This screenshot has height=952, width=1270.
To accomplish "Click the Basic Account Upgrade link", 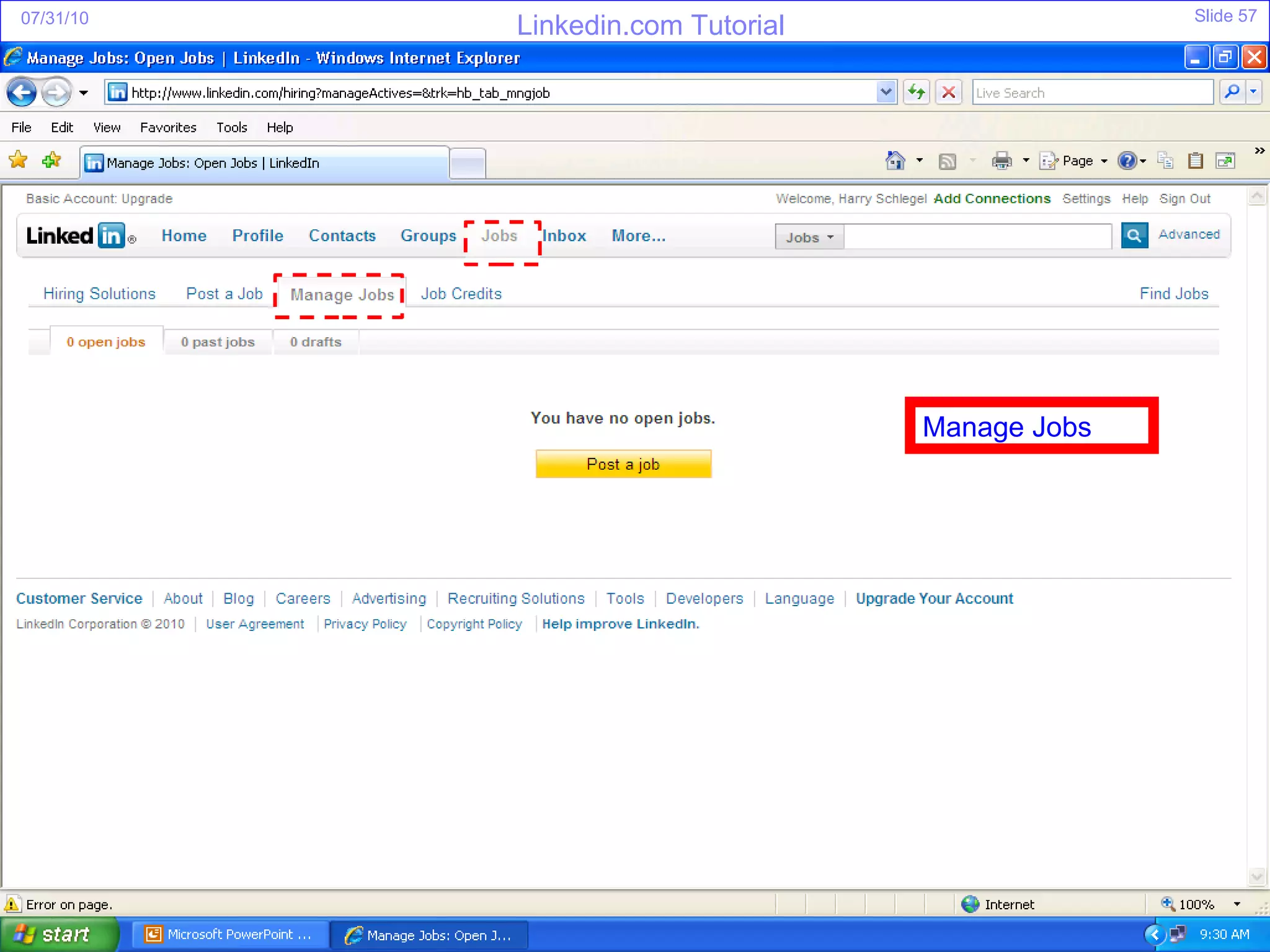I will [x=147, y=199].
